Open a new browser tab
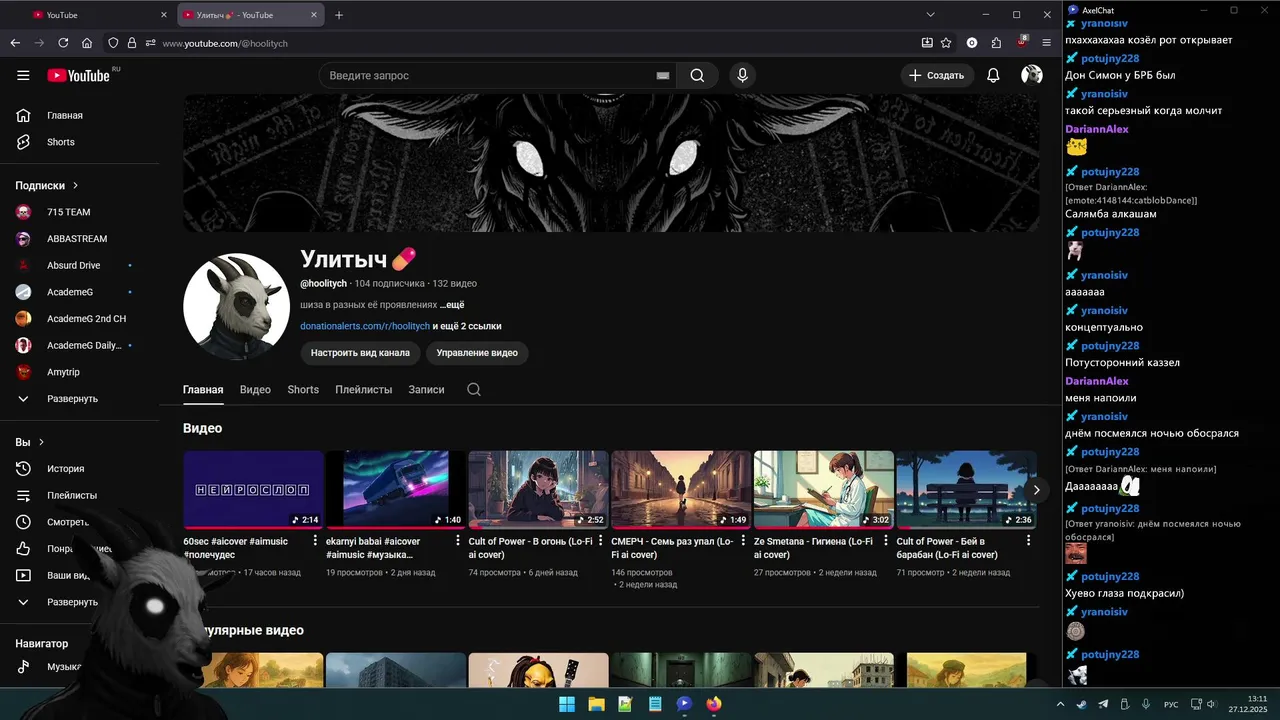The width and height of the screenshot is (1280, 720). pyautogui.click(x=339, y=15)
